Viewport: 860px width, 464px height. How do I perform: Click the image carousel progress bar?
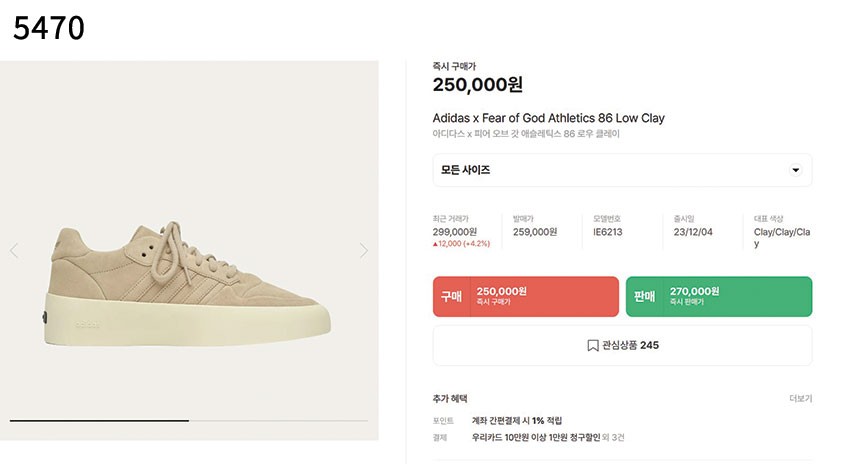coord(189,421)
